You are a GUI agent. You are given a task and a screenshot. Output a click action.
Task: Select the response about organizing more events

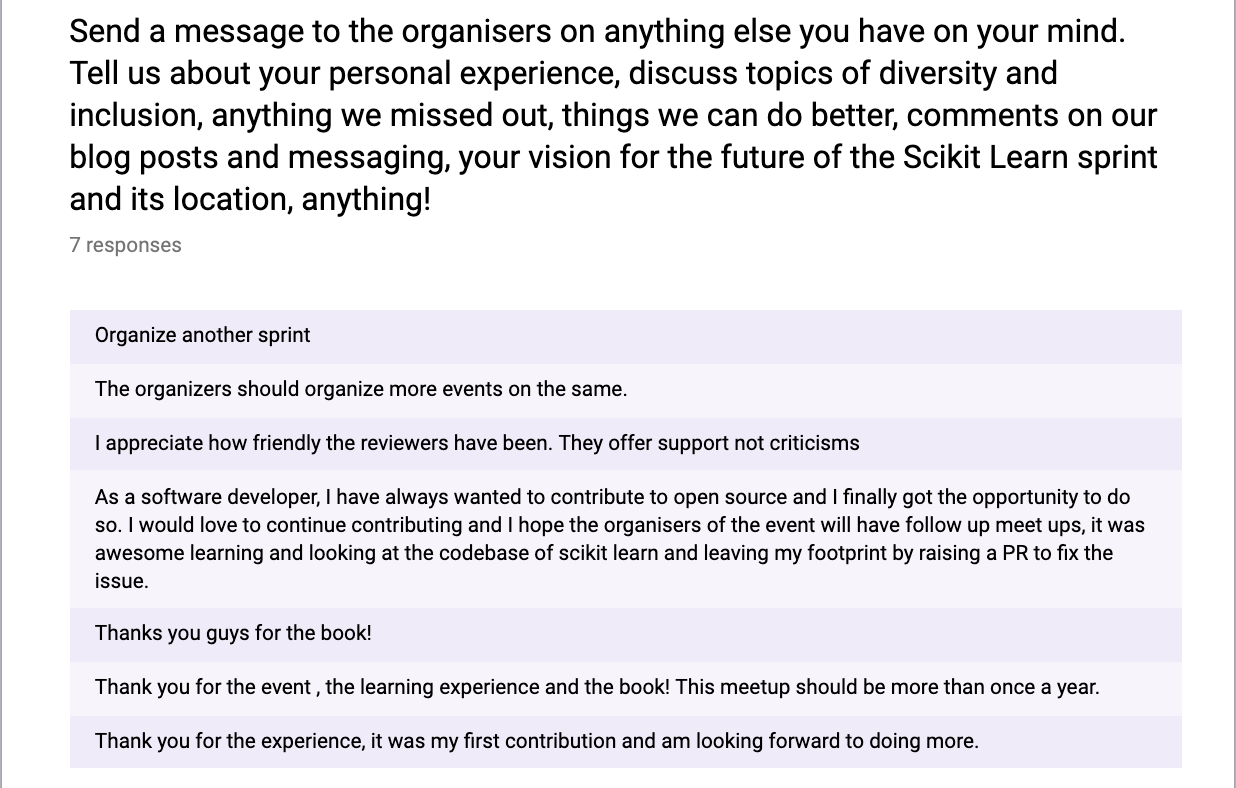click(x=625, y=390)
